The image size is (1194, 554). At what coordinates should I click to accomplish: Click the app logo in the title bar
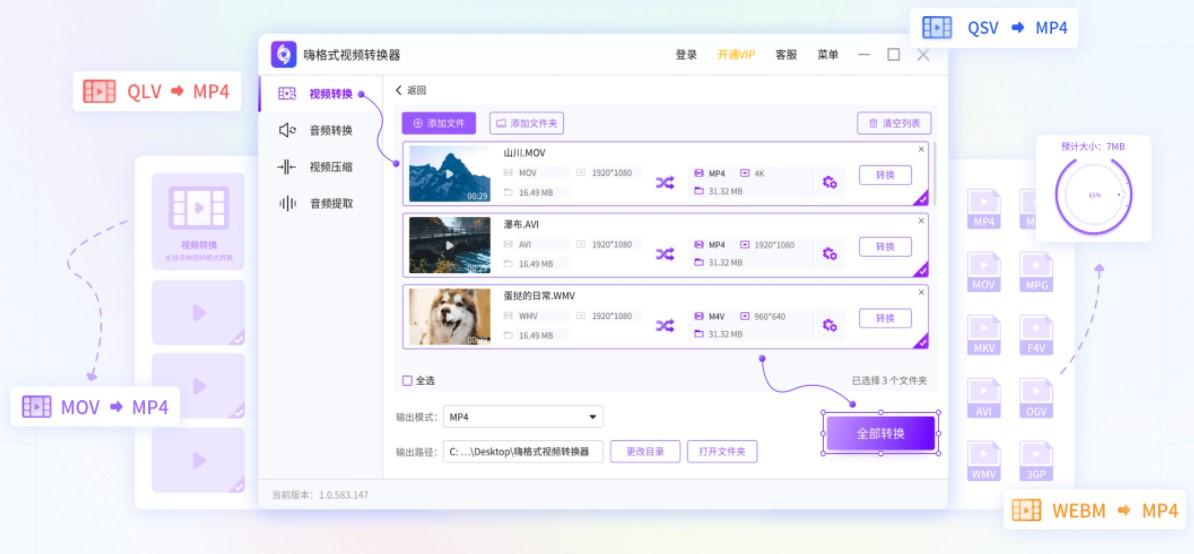(283, 55)
